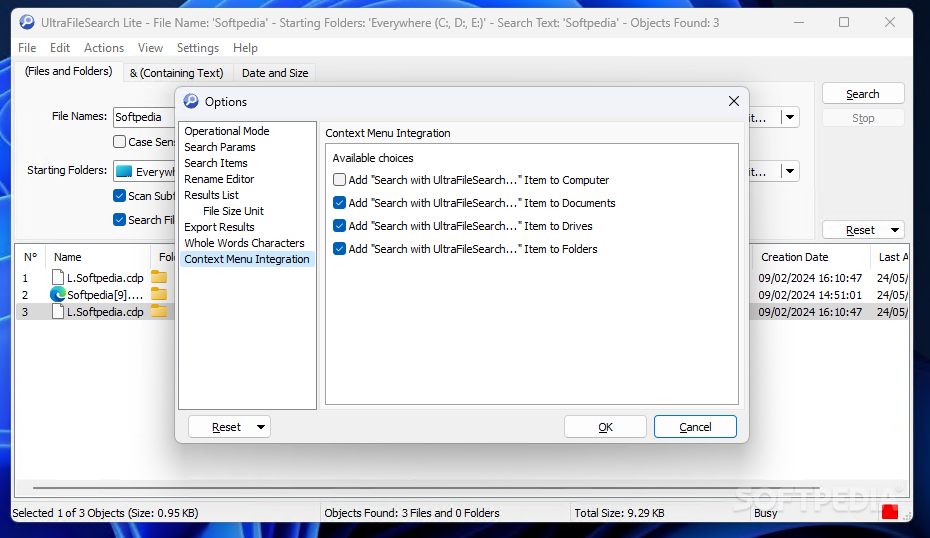Toggle the Case Sensitive checkbox
930x538 pixels.
coord(119,142)
